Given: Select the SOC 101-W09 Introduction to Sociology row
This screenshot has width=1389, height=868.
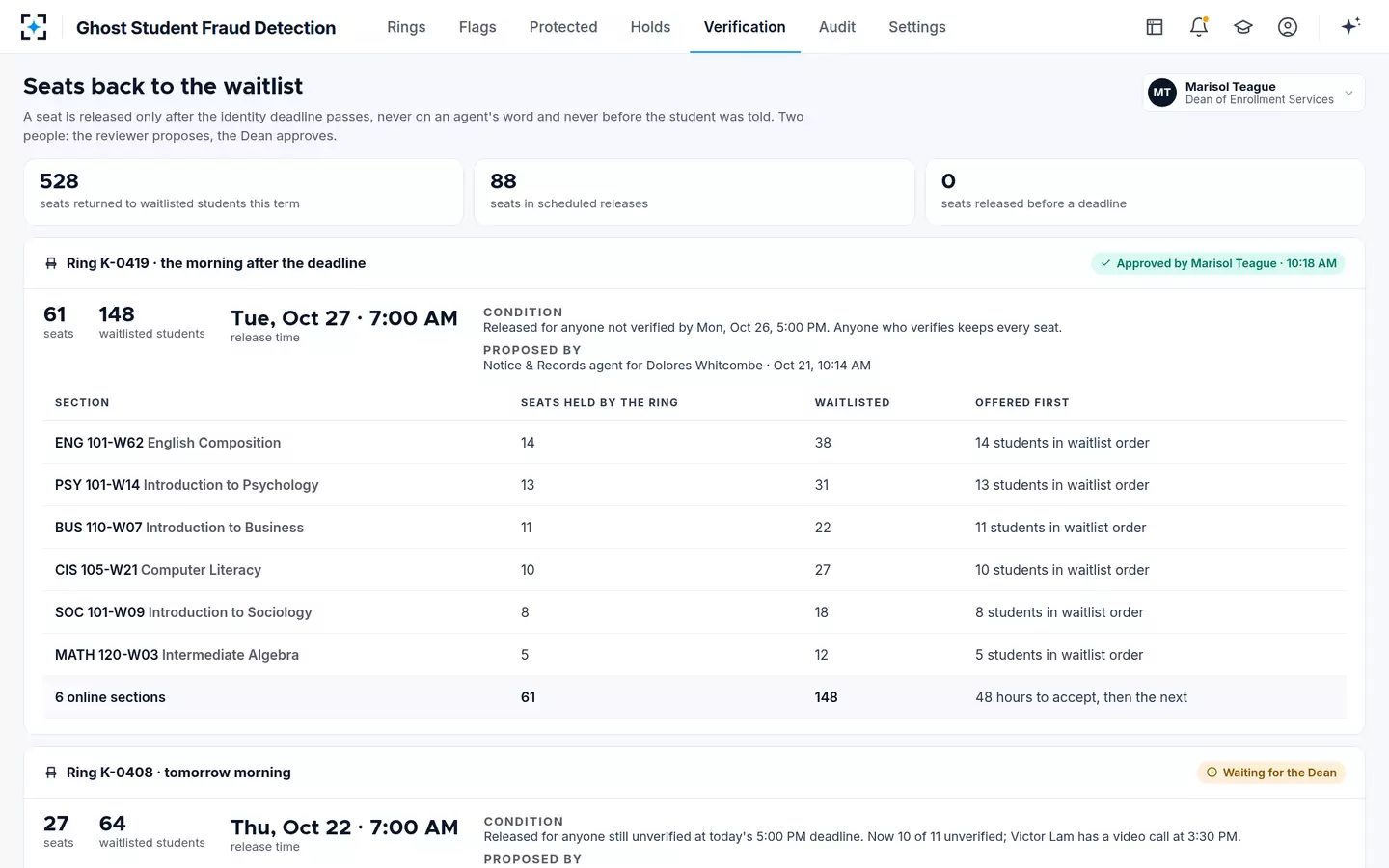Looking at the screenshot, I should [694, 612].
